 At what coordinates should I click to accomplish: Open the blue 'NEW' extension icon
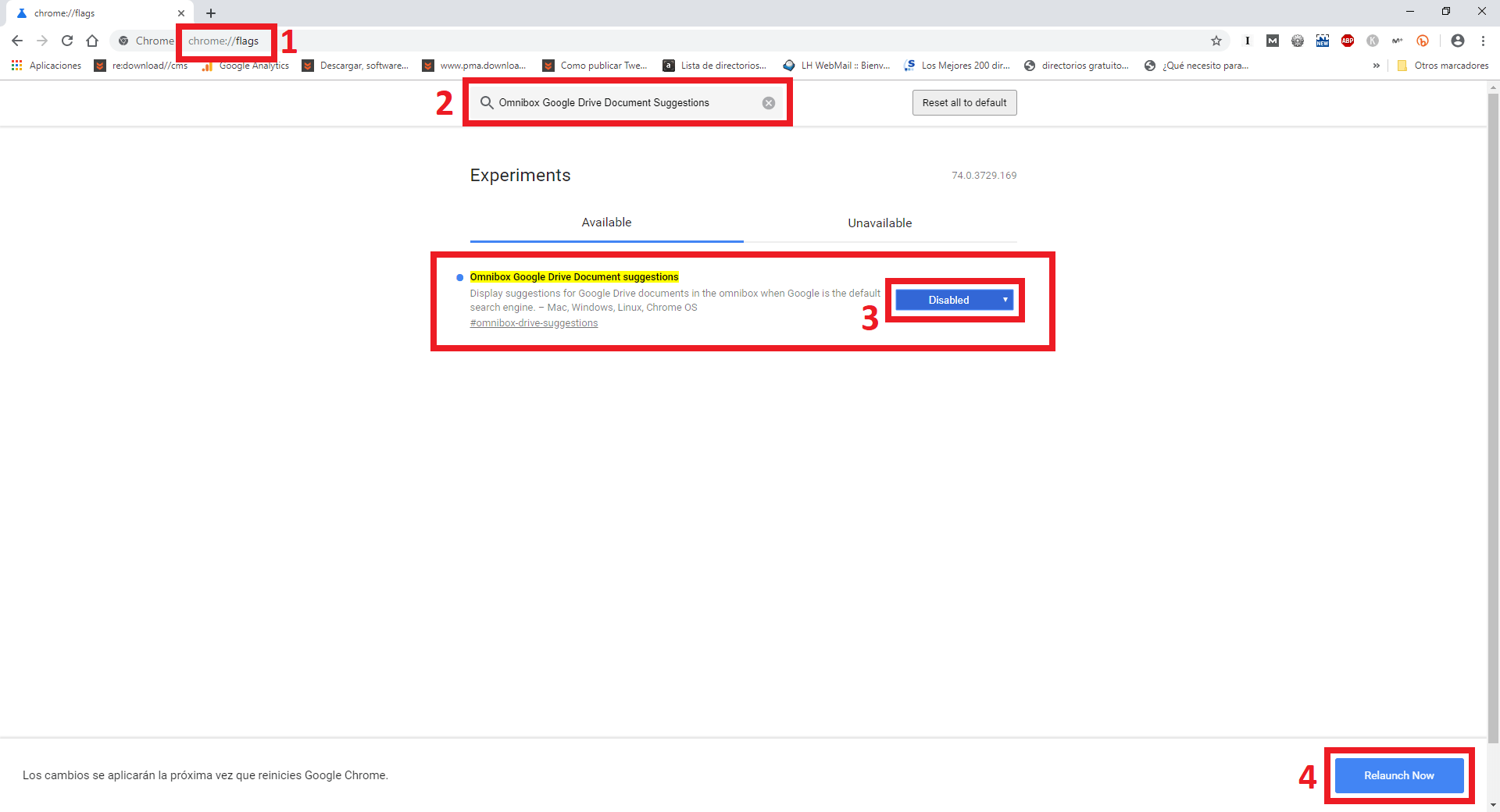pos(1323,41)
